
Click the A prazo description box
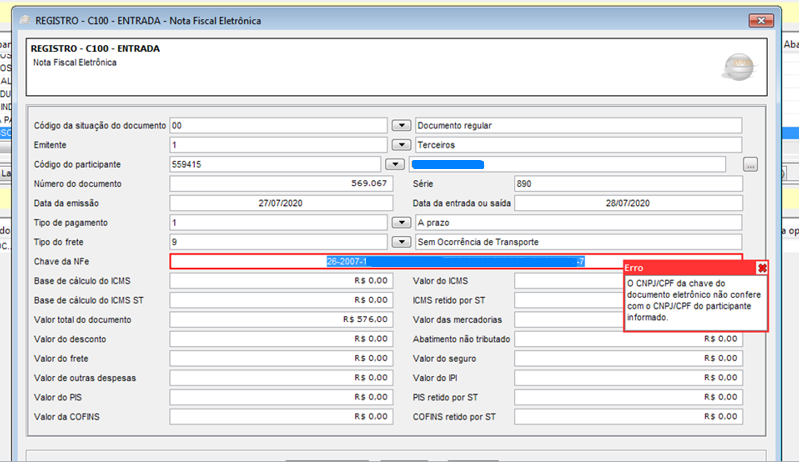click(x=578, y=222)
